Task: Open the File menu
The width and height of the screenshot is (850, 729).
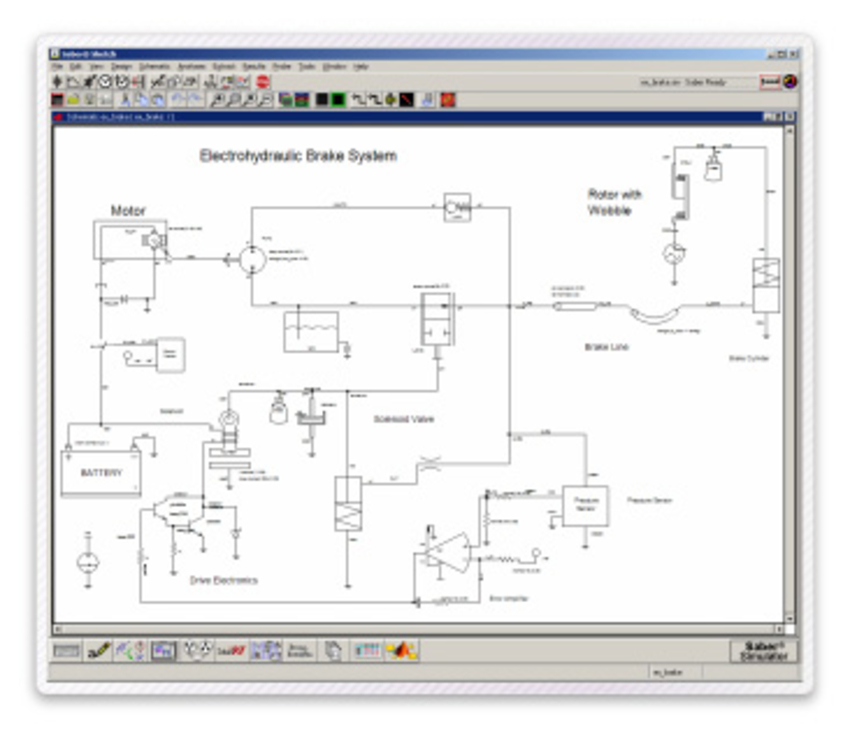Action: pyautogui.click(x=57, y=66)
